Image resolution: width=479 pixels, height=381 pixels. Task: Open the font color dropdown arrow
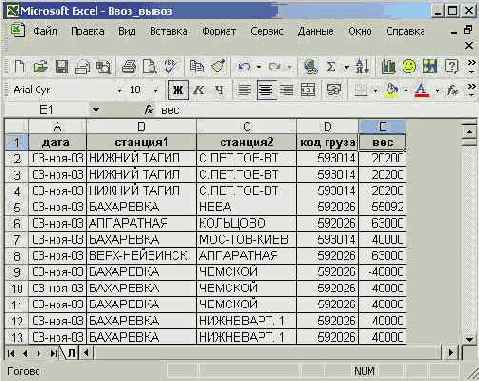(437, 91)
